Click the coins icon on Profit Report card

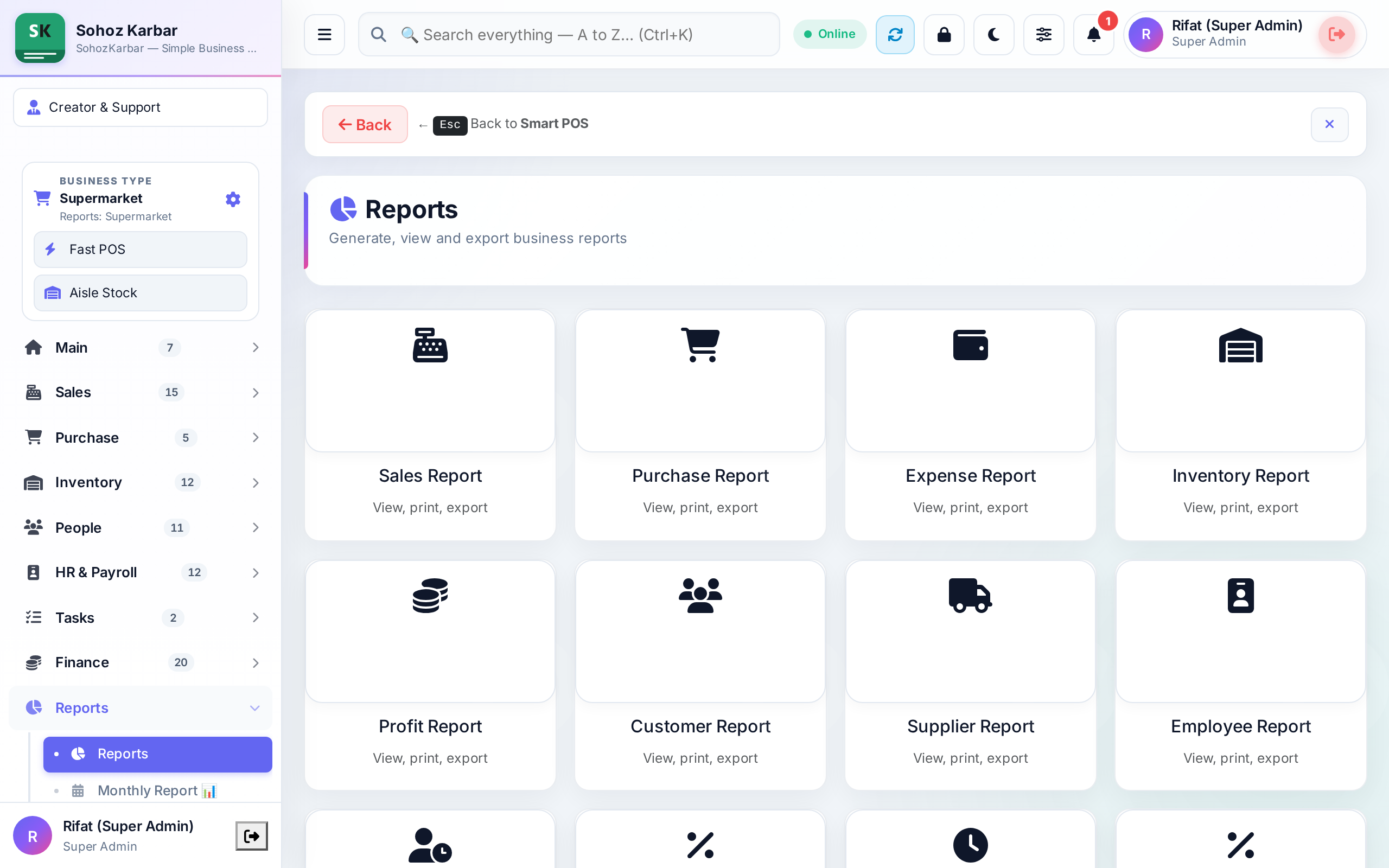[x=430, y=595]
